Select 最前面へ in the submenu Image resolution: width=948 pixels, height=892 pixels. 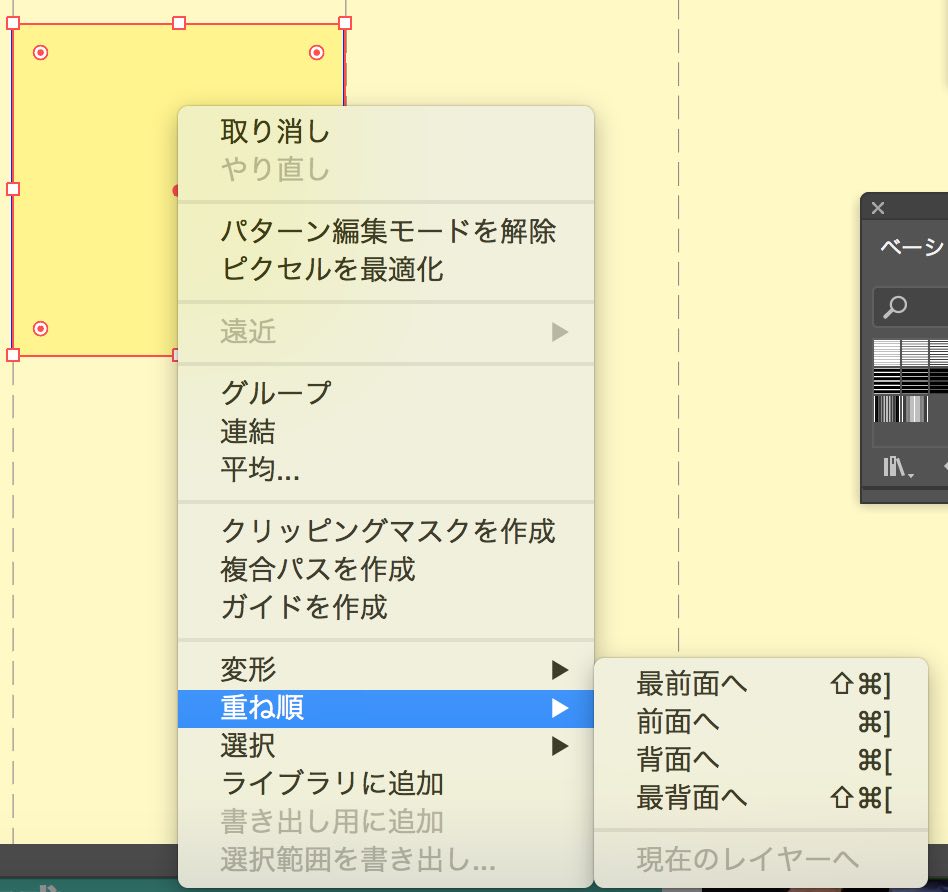[x=761, y=684]
